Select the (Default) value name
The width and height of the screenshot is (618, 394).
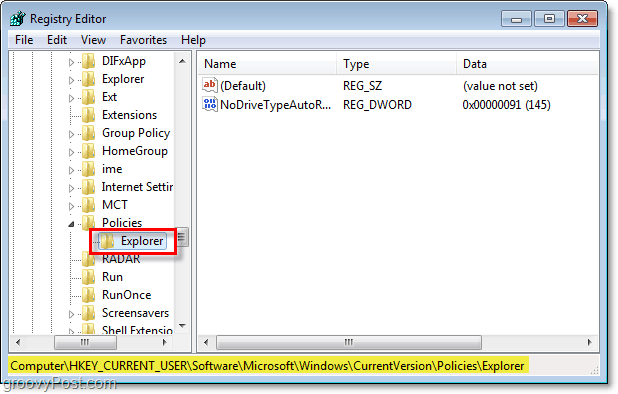(x=243, y=86)
